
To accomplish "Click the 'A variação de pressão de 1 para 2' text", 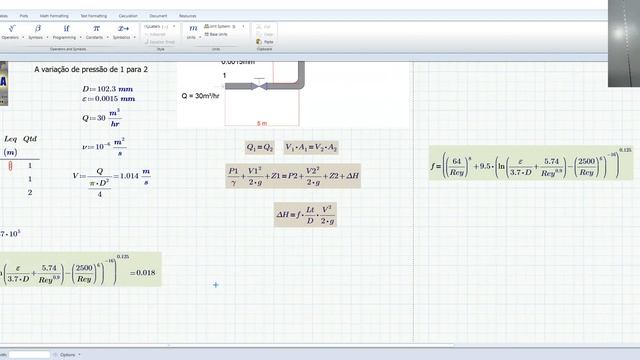I will click(x=91, y=69).
